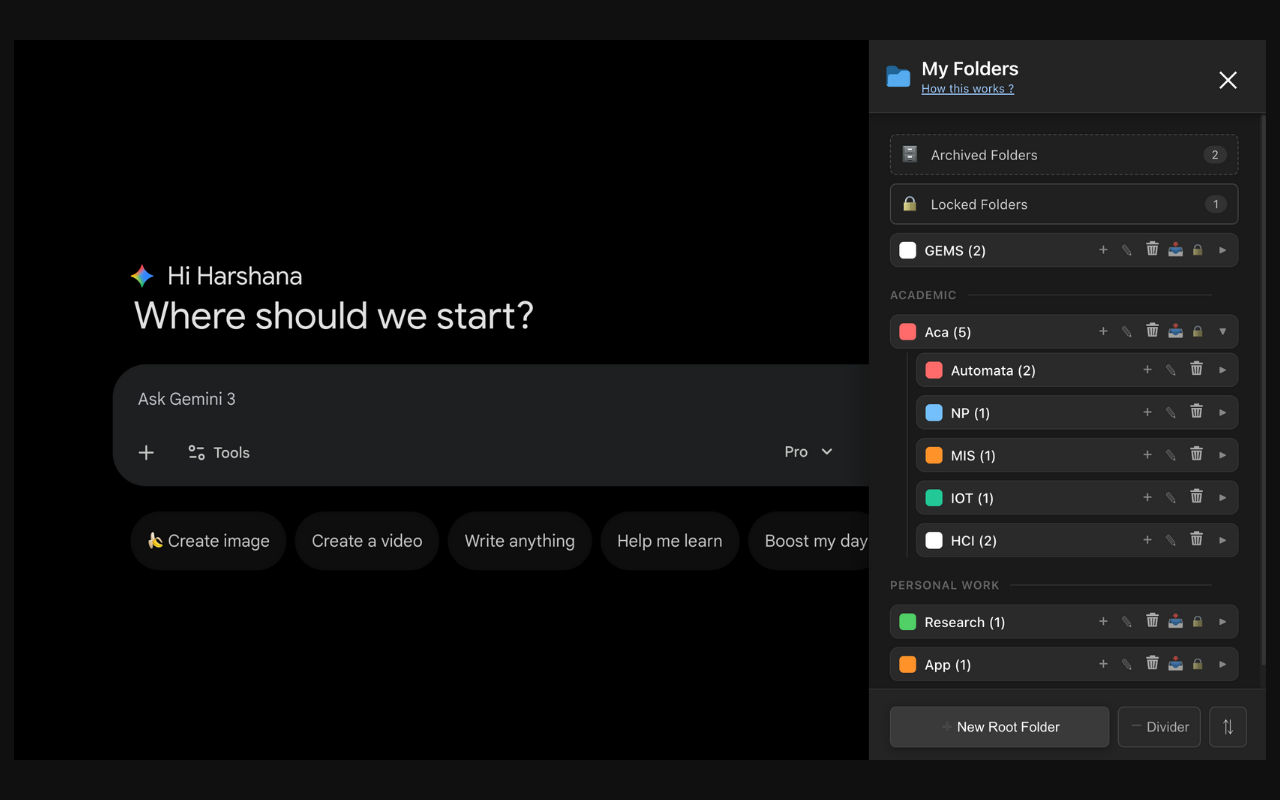The height and width of the screenshot is (800, 1280).
Task: Delete the GEMS folder
Action: (x=1152, y=249)
